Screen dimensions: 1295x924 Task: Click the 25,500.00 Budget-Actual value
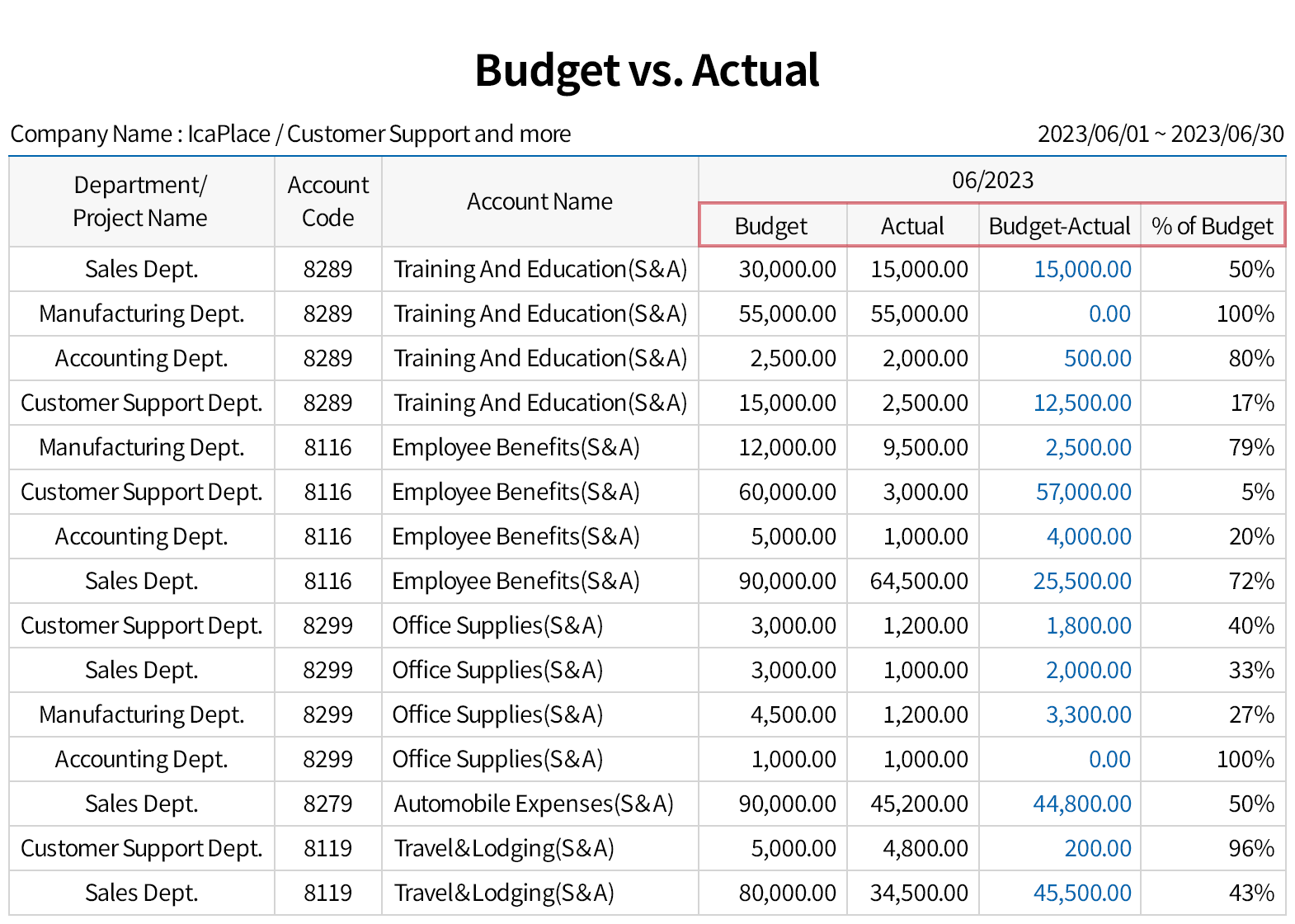click(1082, 582)
